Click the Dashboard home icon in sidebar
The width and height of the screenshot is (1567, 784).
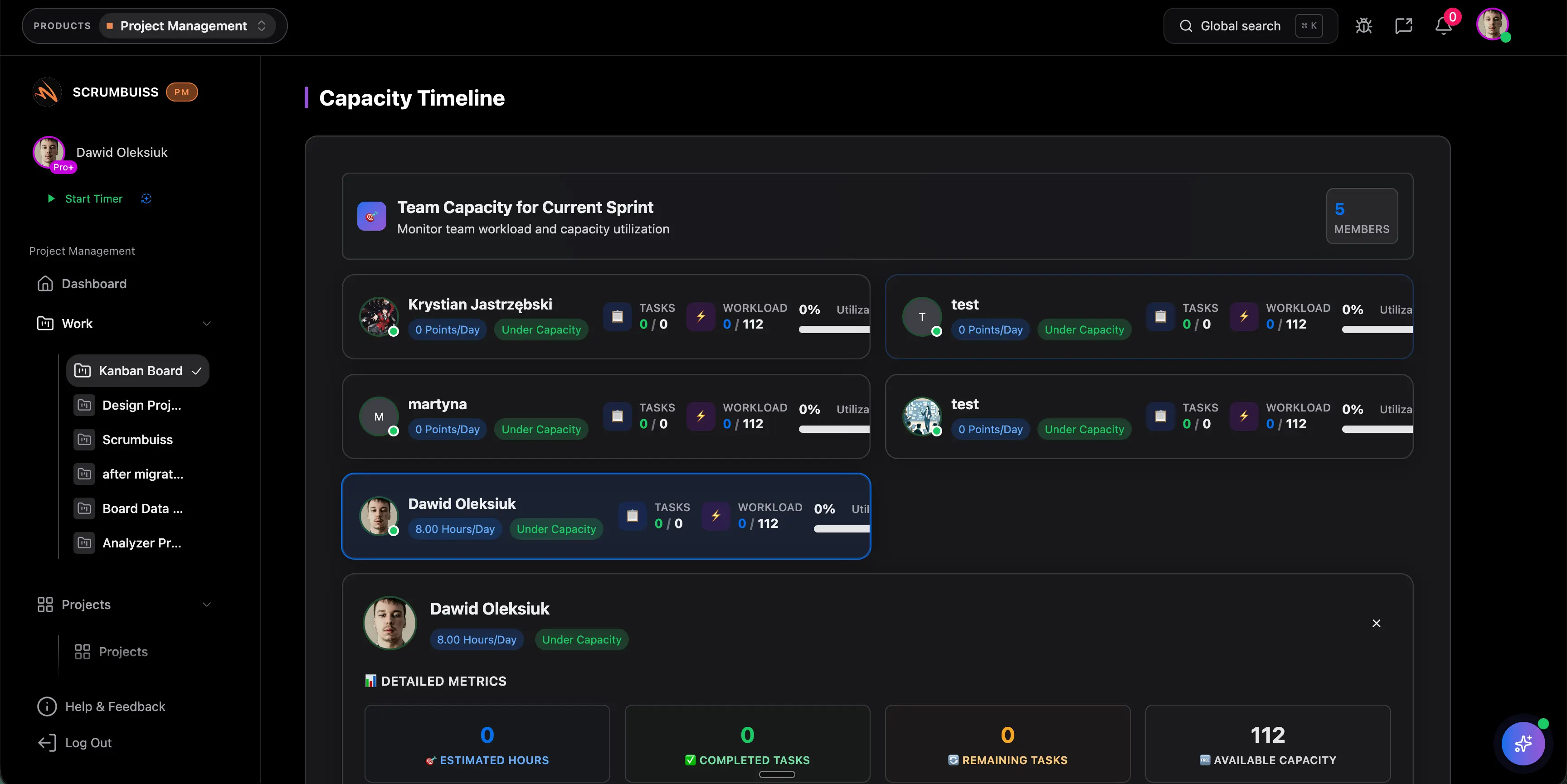[46, 283]
